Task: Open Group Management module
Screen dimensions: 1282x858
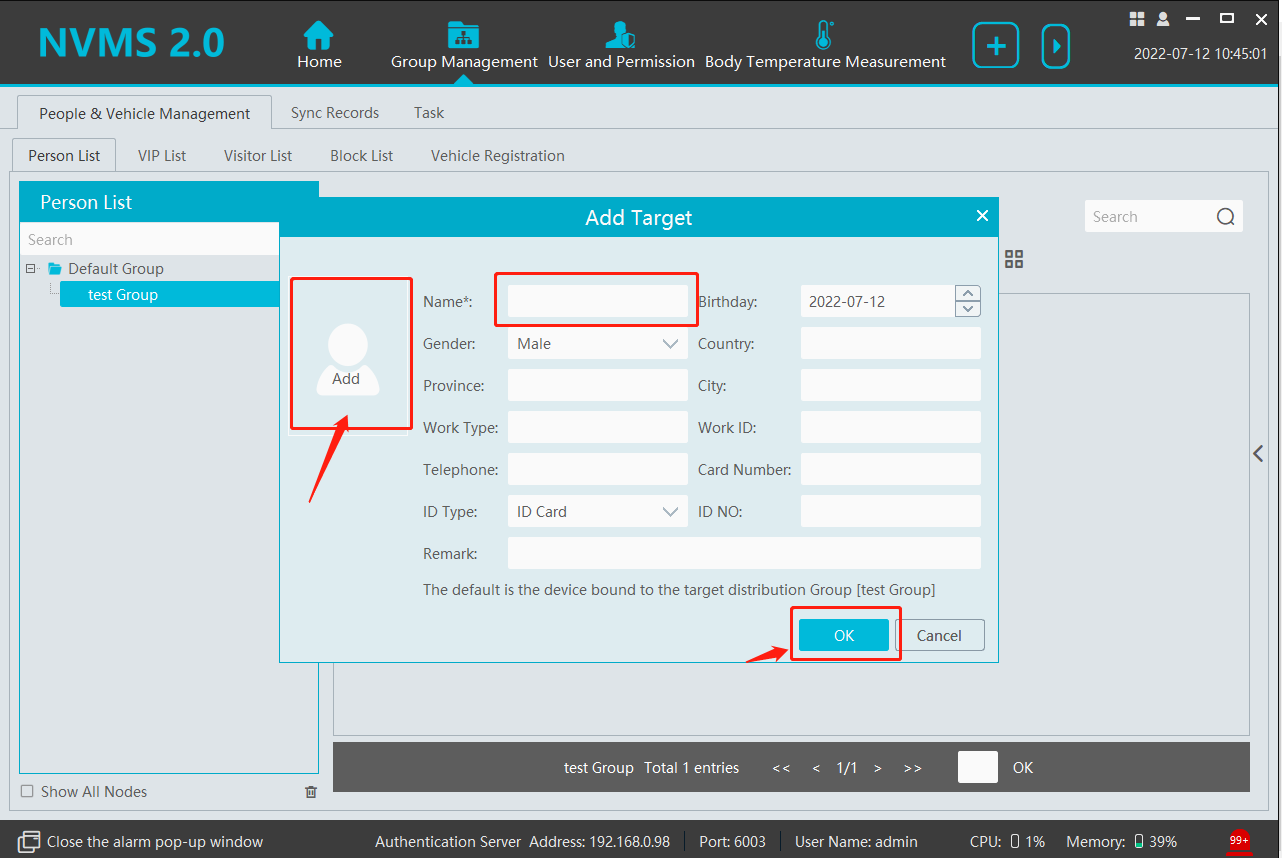Action: pyautogui.click(x=464, y=46)
